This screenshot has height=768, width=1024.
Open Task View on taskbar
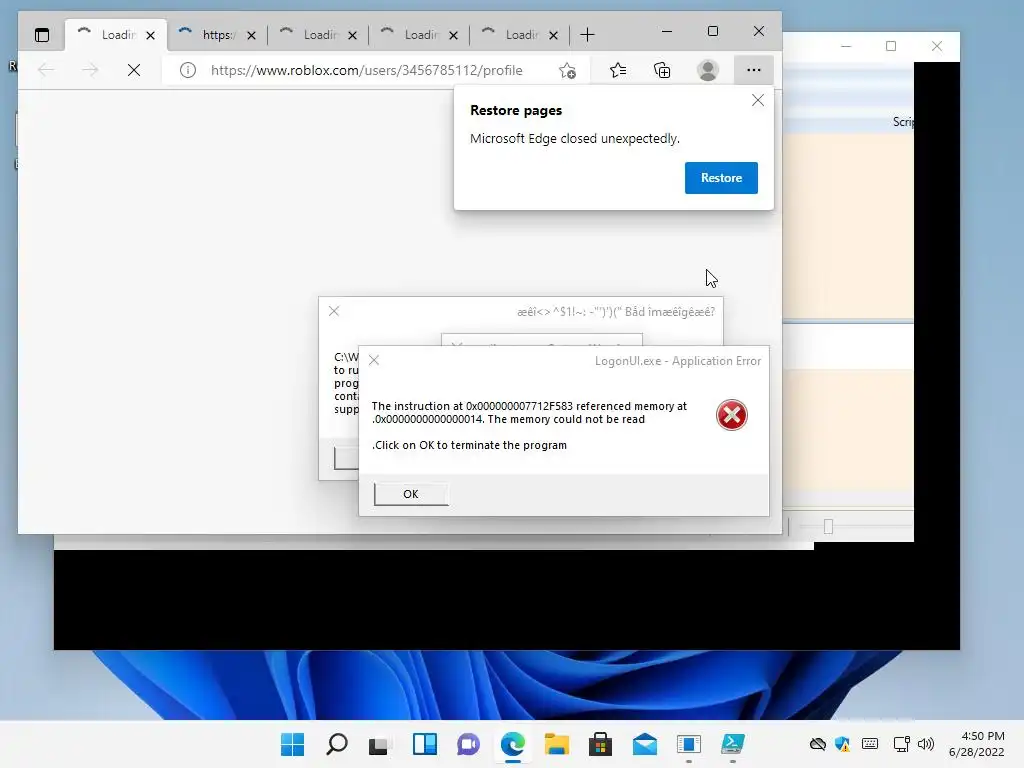point(379,744)
